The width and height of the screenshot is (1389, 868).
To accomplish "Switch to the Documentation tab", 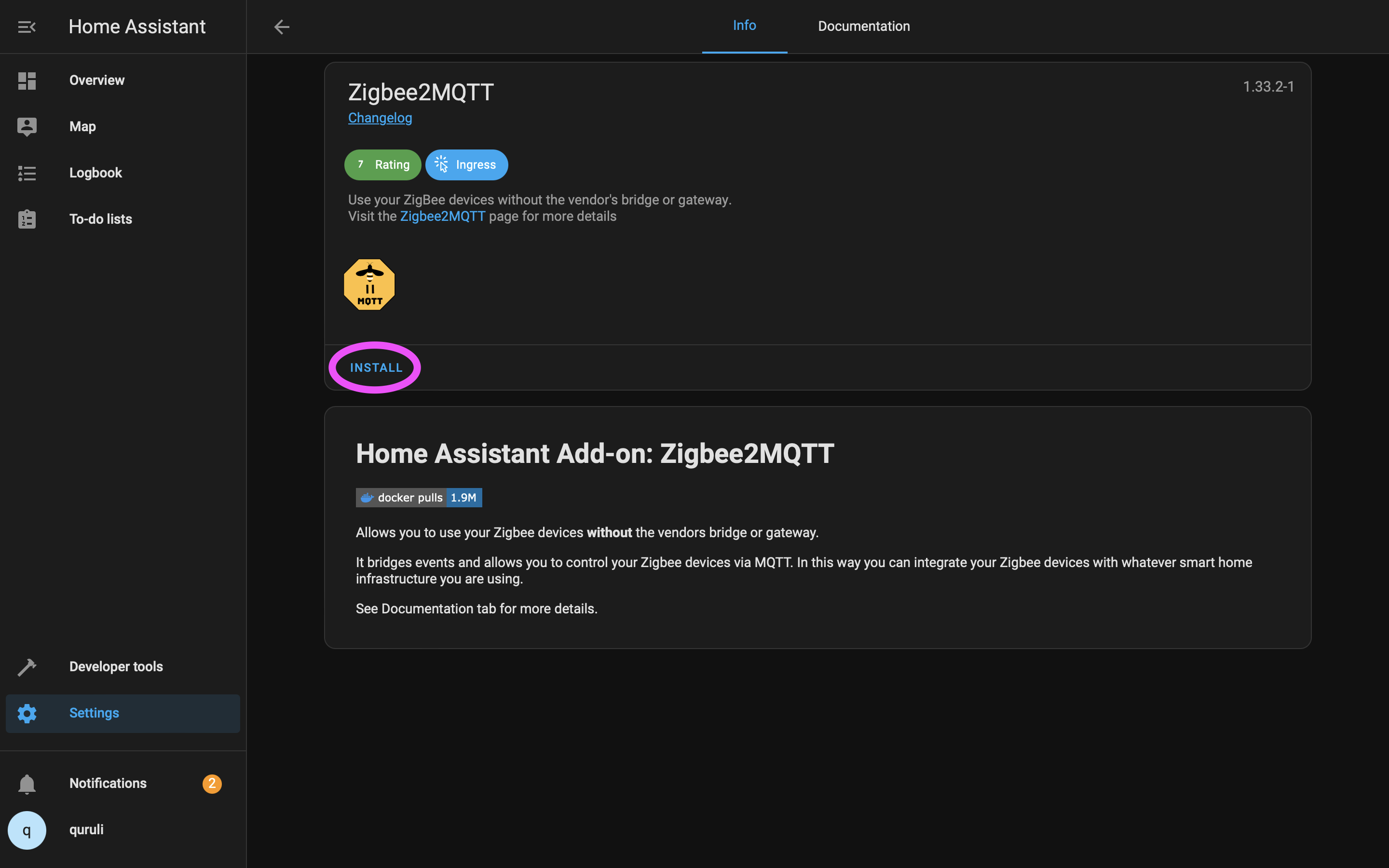I will pos(863,27).
